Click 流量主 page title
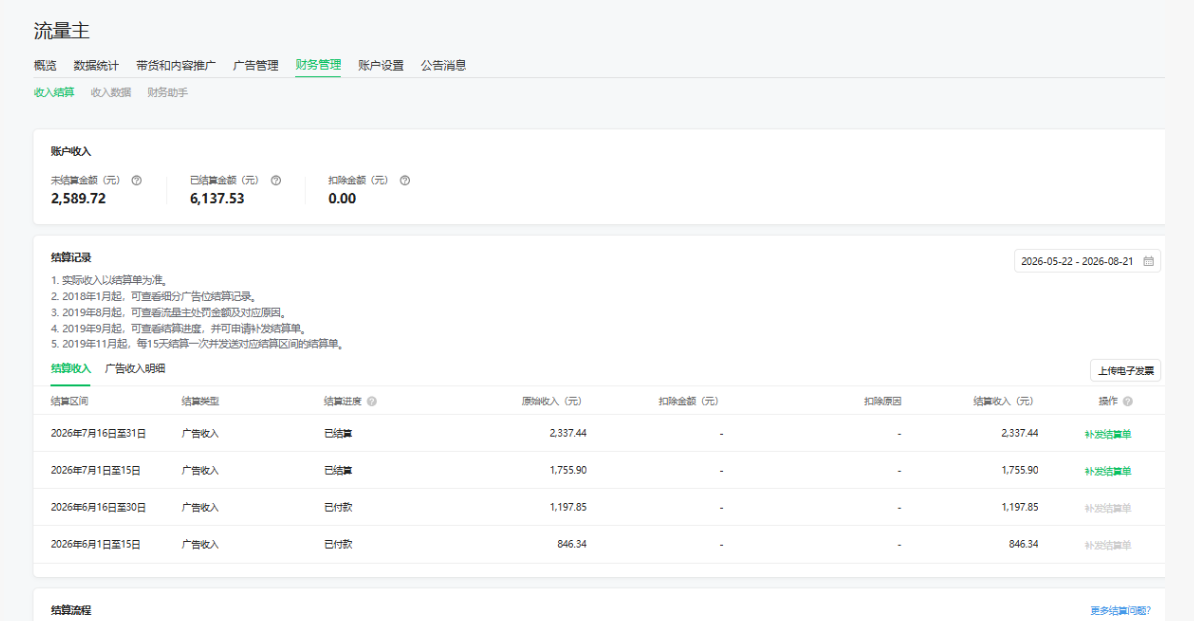This screenshot has height=621, width=1194. (62, 30)
